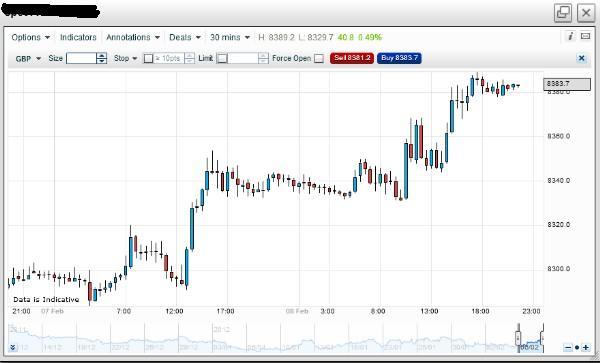600x363 pixels.
Task: Click the Buy 8383.7 button
Action: tap(399, 58)
